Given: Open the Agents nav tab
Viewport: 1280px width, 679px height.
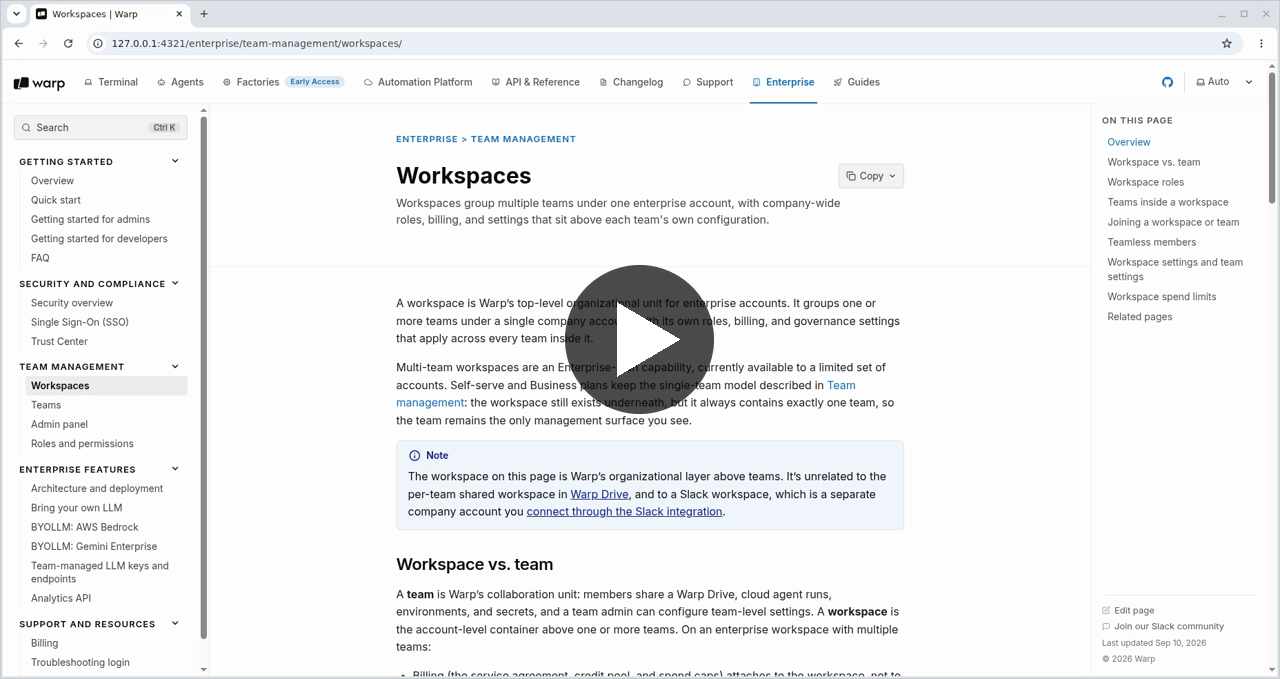Looking at the screenshot, I should (180, 82).
